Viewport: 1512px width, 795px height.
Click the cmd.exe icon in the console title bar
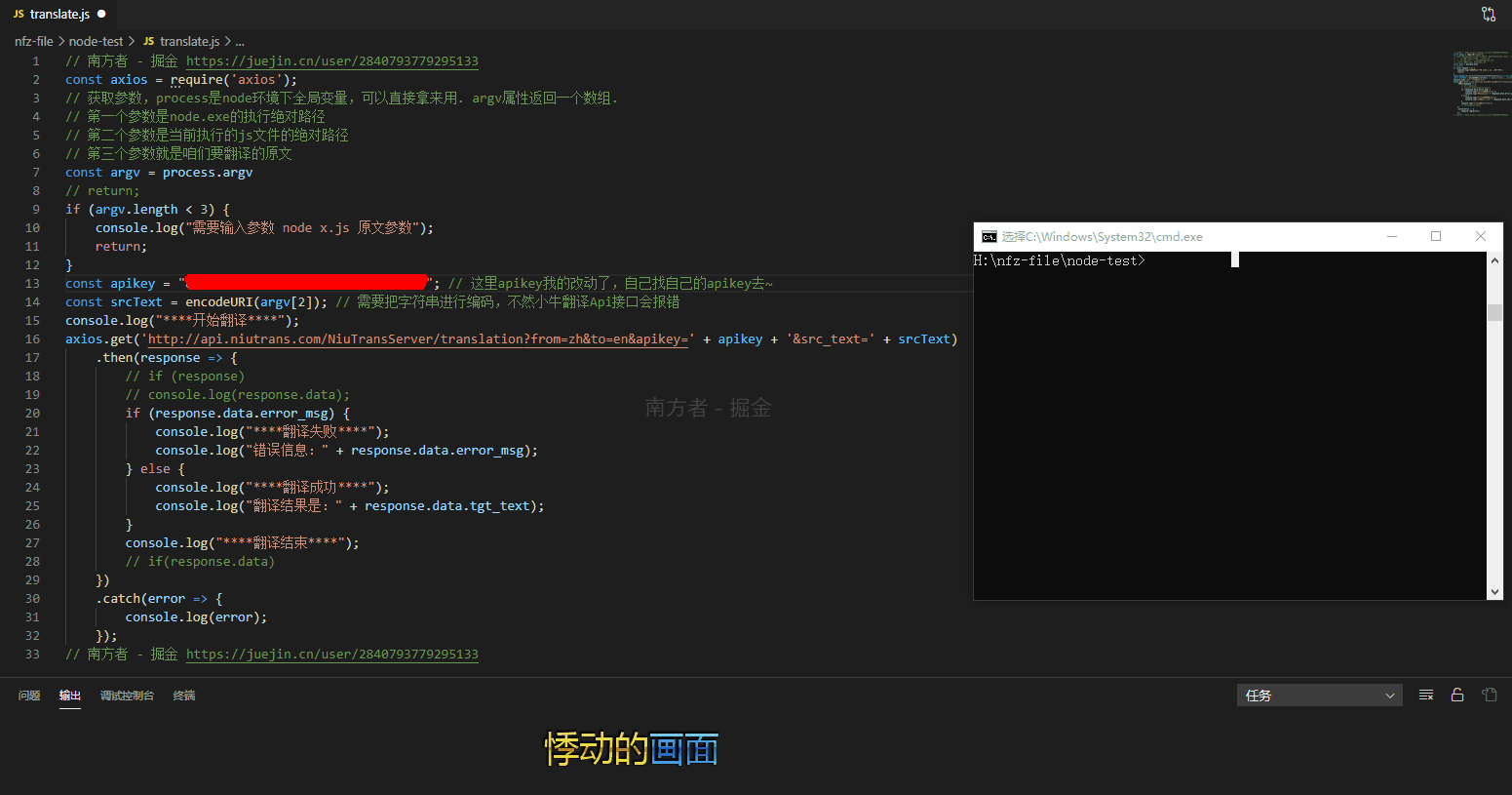click(989, 236)
